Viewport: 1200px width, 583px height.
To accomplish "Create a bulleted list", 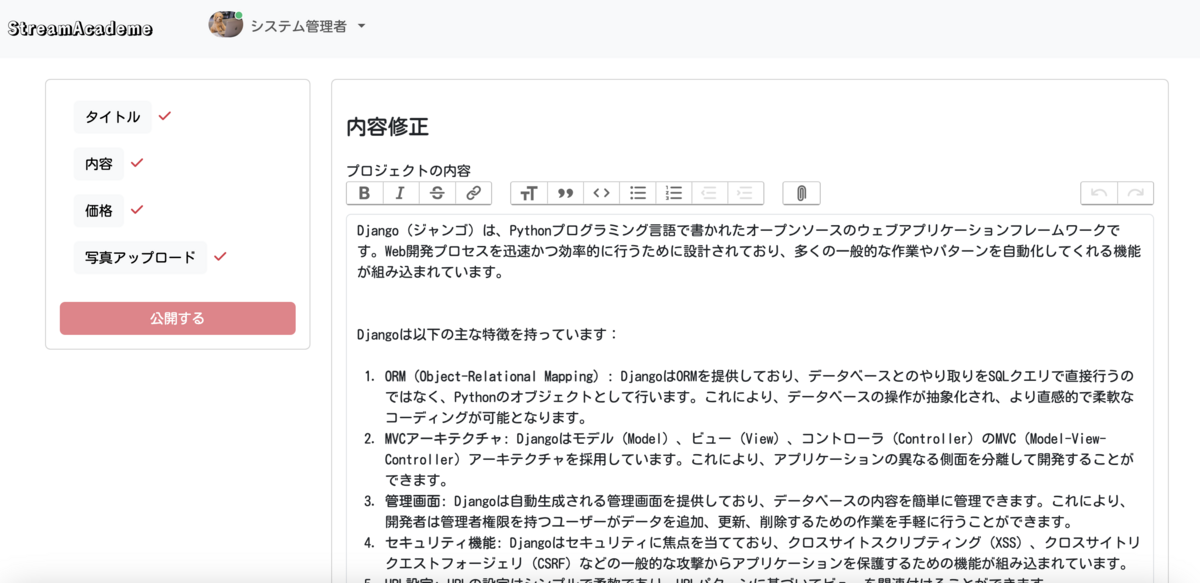I will pyautogui.click(x=637, y=193).
